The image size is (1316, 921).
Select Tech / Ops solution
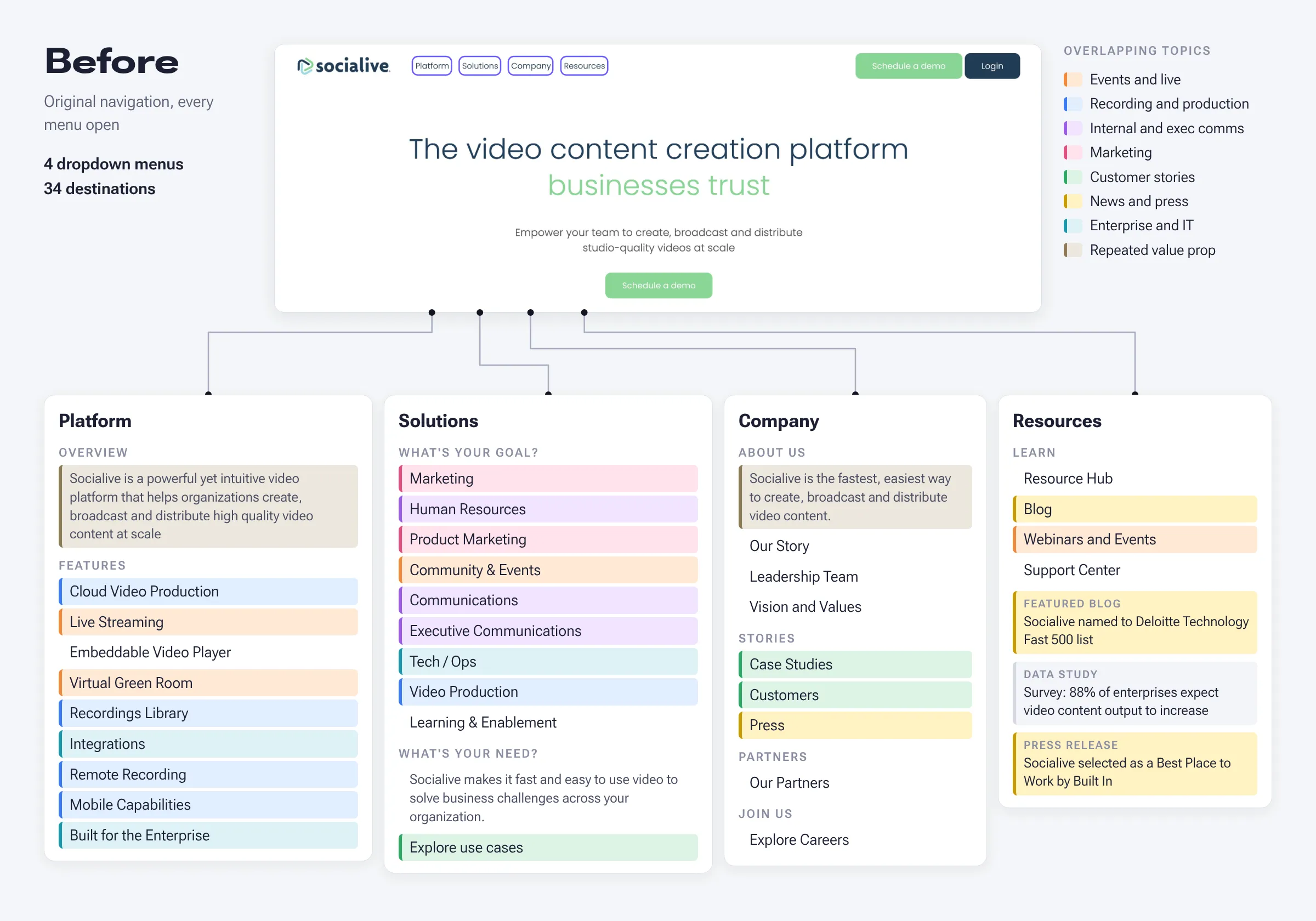click(x=548, y=661)
